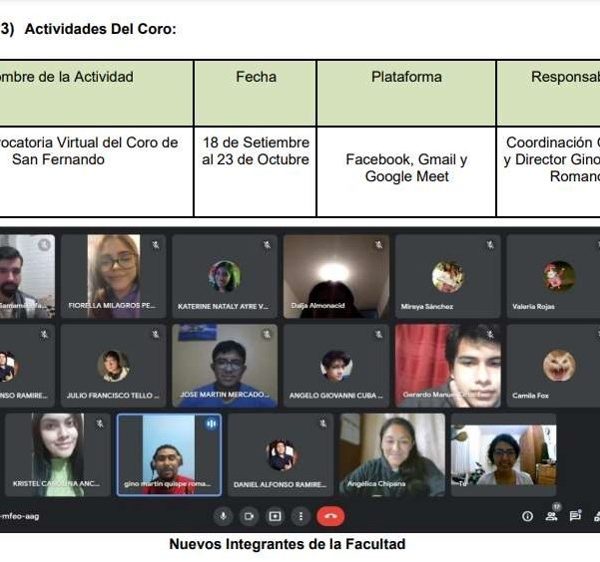Screen dimensions: 600x562
Task: Click muted mic icon on Katerine Nataly tile
Action: click(x=267, y=245)
